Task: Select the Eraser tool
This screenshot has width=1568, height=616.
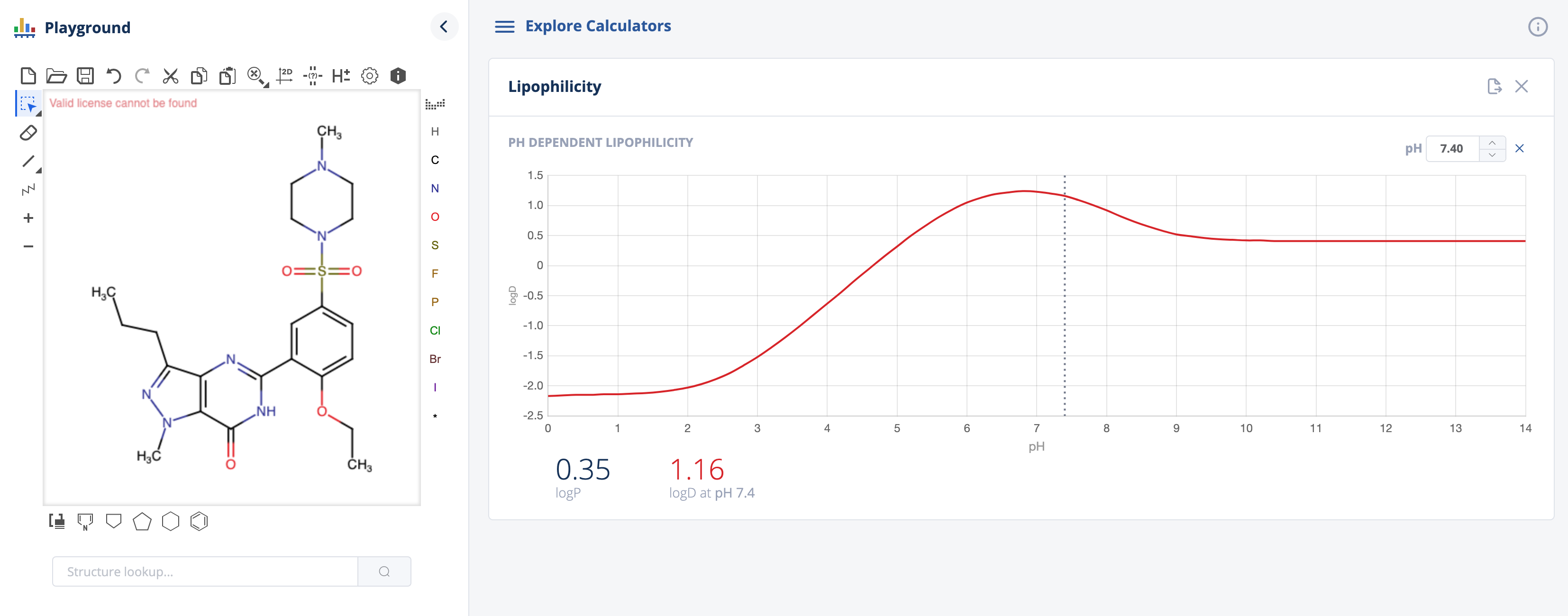Action: (x=28, y=133)
